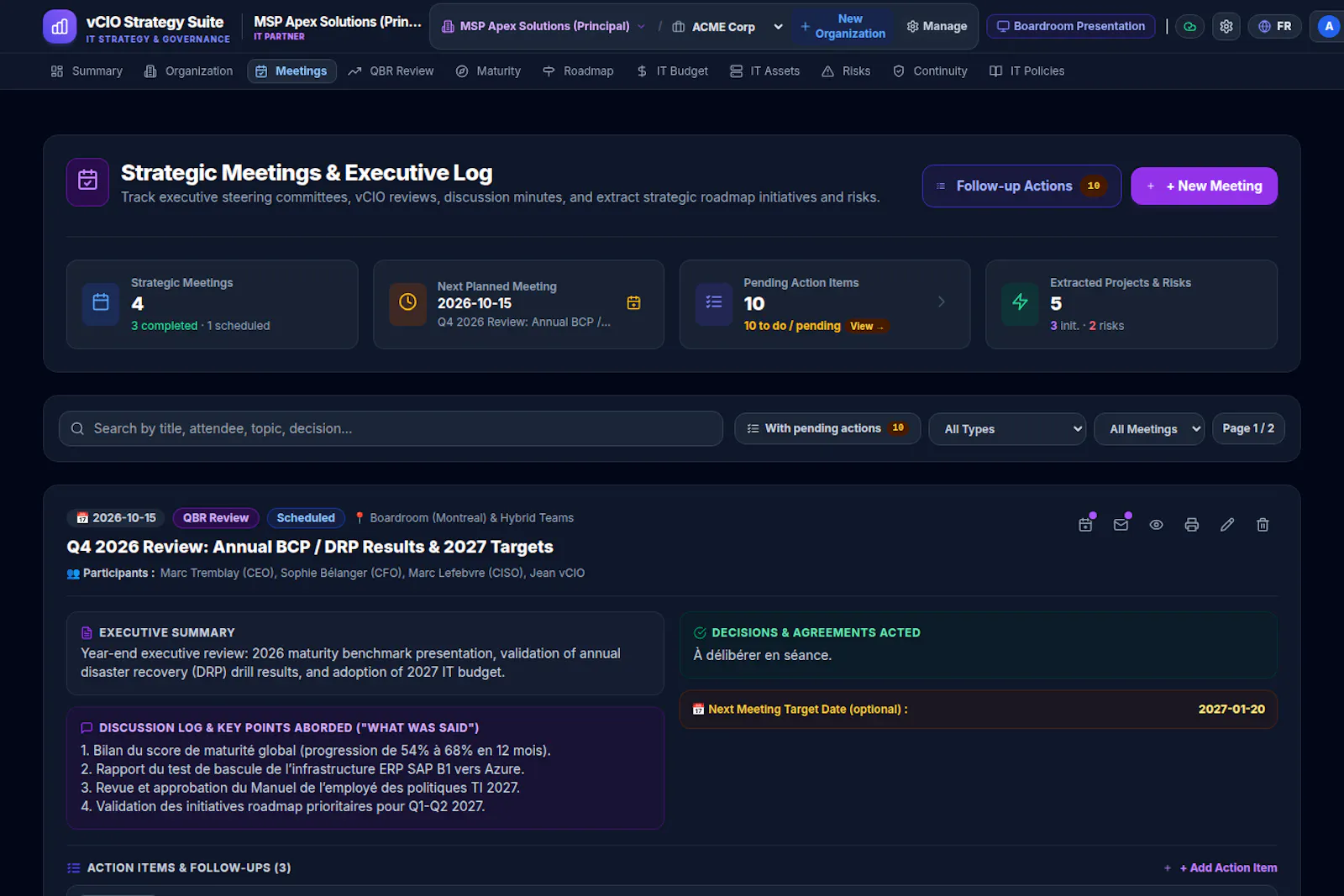Open the IT Assets tab
The image size is (1344, 896).
point(764,71)
